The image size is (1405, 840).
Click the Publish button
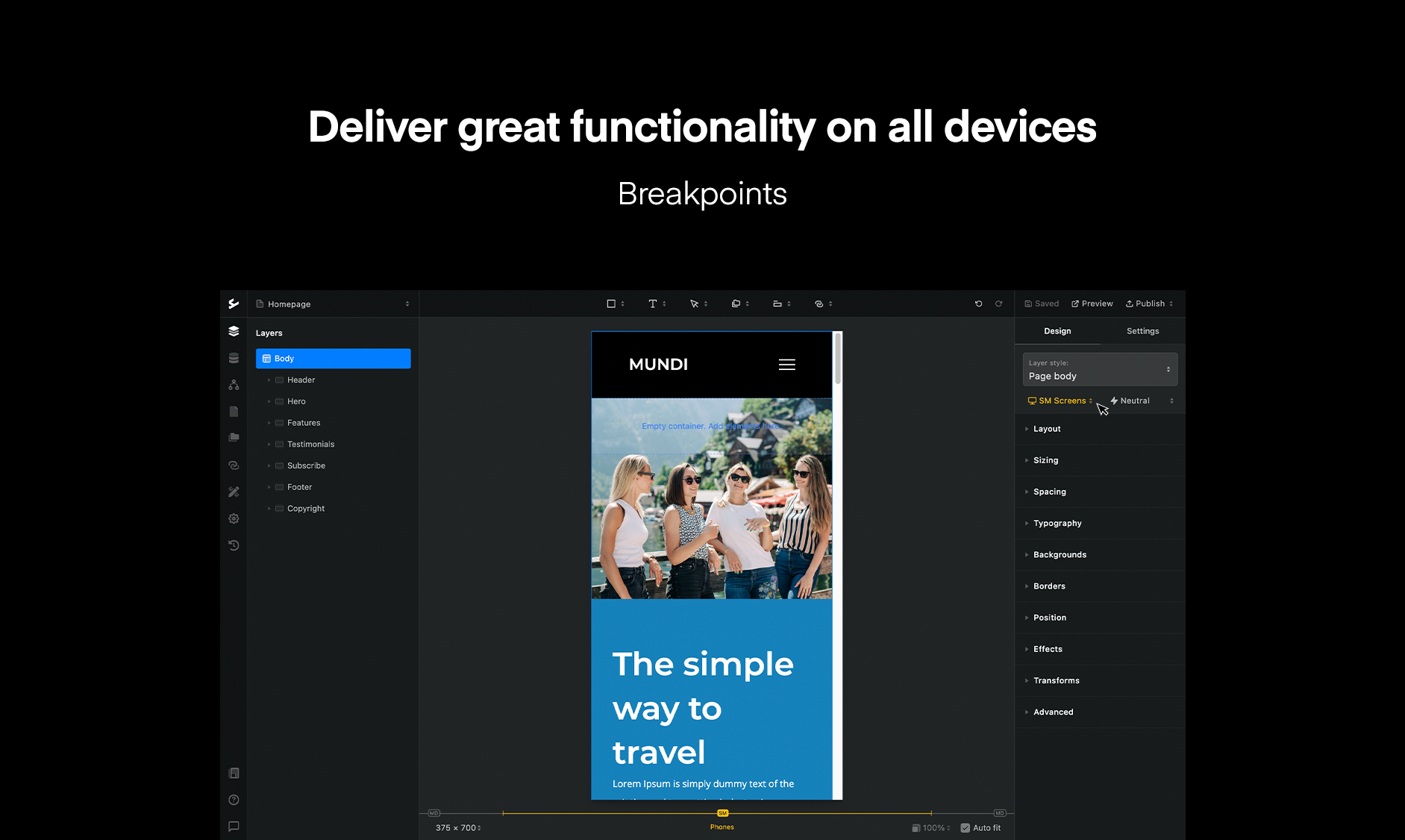[1147, 304]
